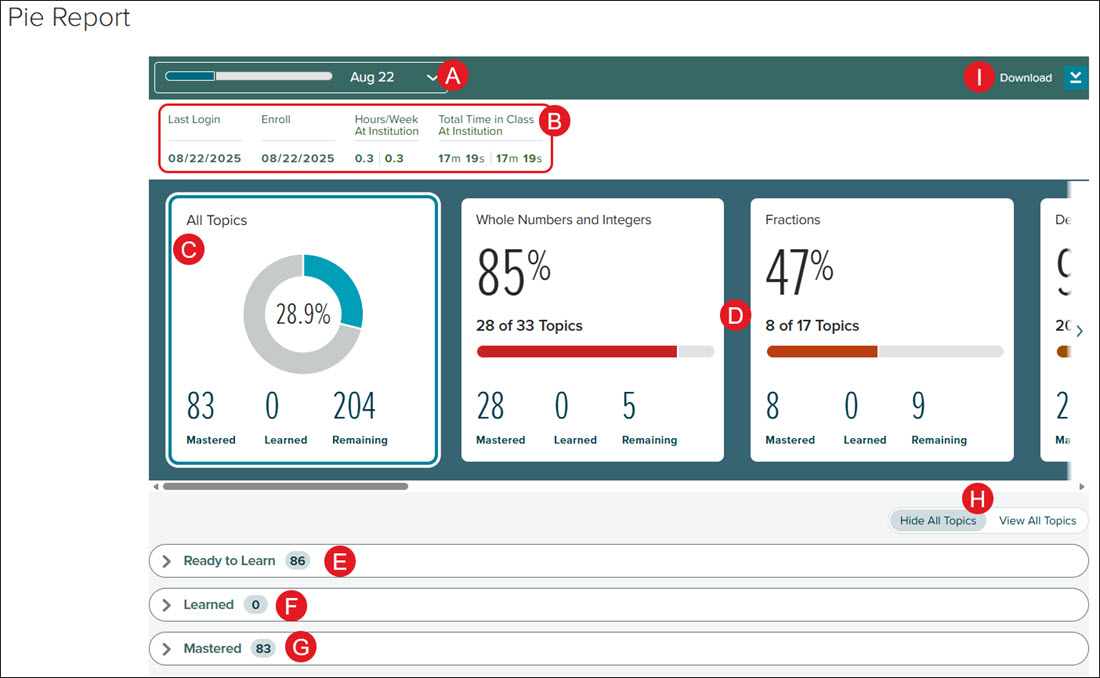Click the next-category chevron on the cards
The height and width of the screenshot is (678, 1100).
pos(1080,331)
